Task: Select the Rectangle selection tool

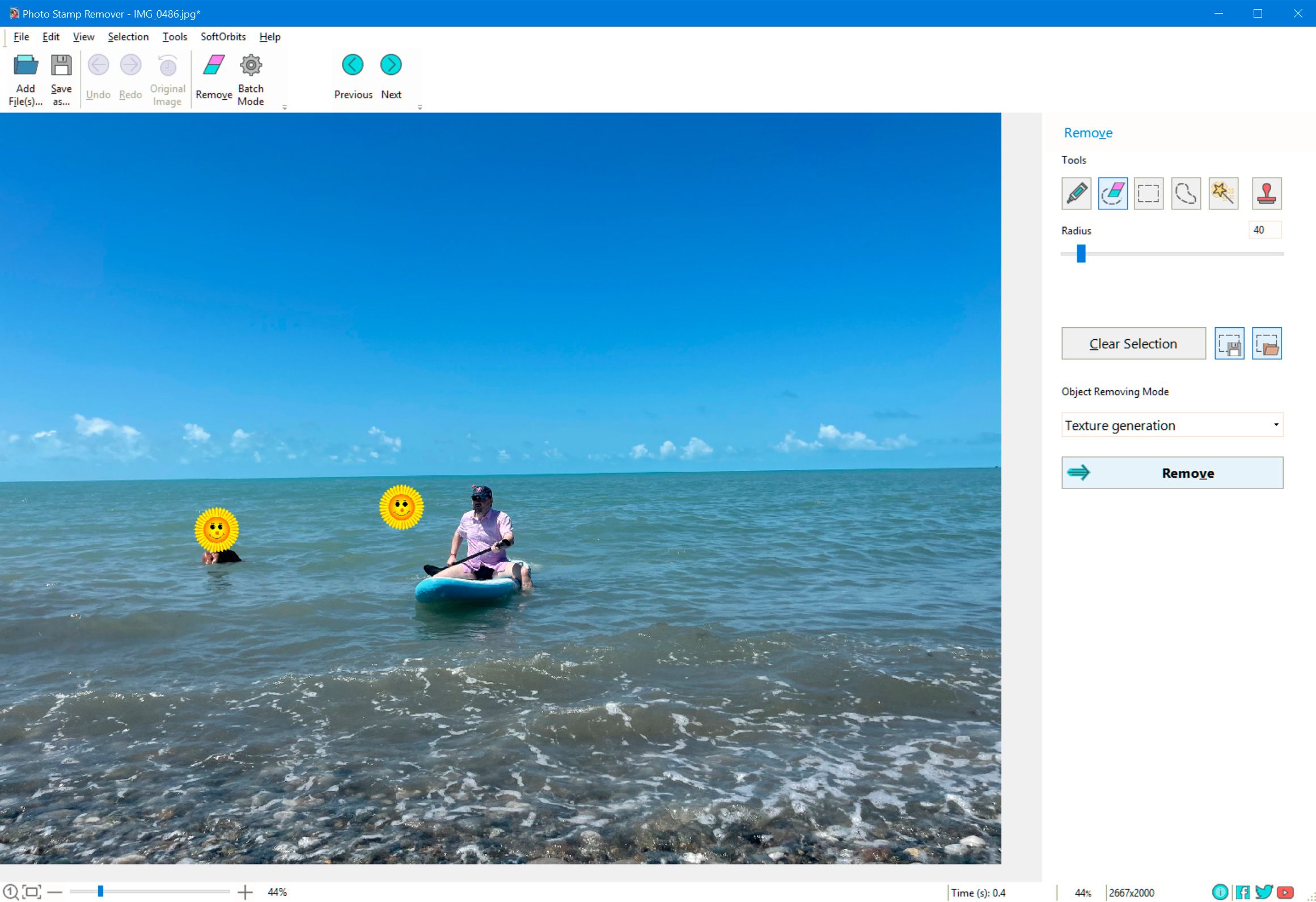Action: click(1149, 193)
